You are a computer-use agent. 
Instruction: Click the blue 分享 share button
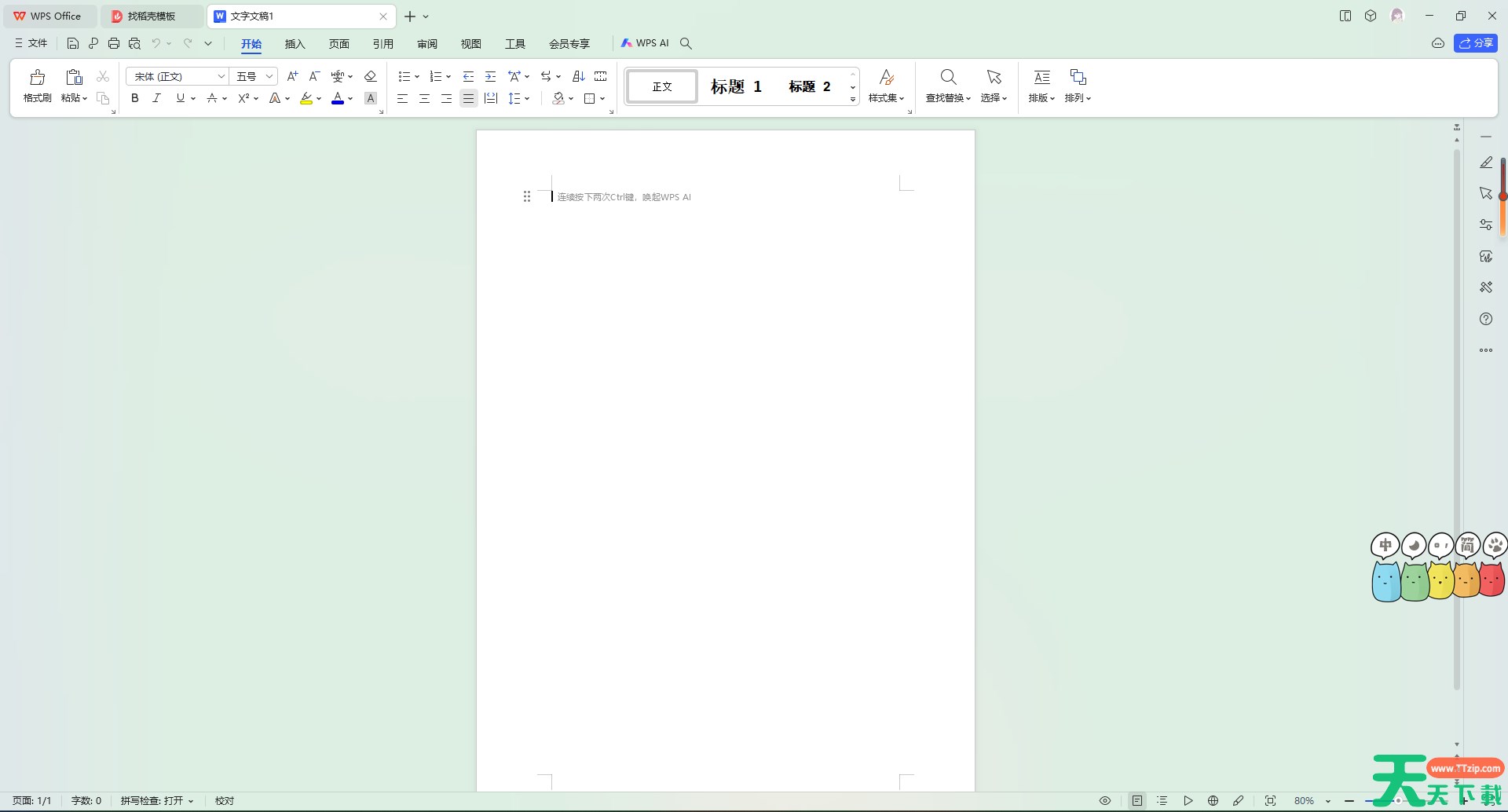[x=1476, y=43]
